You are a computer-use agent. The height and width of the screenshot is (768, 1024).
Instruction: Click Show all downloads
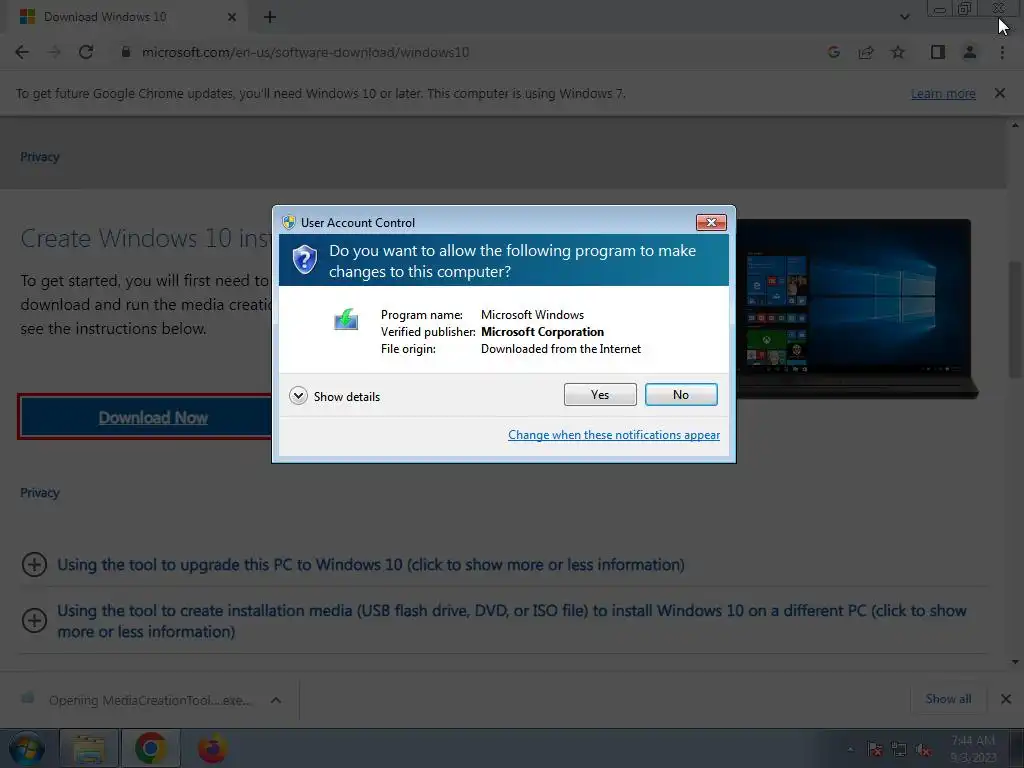948,699
